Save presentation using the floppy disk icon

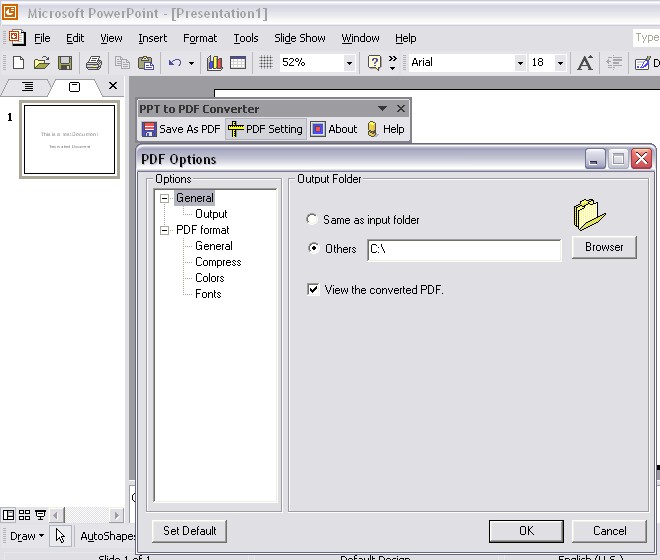65,63
